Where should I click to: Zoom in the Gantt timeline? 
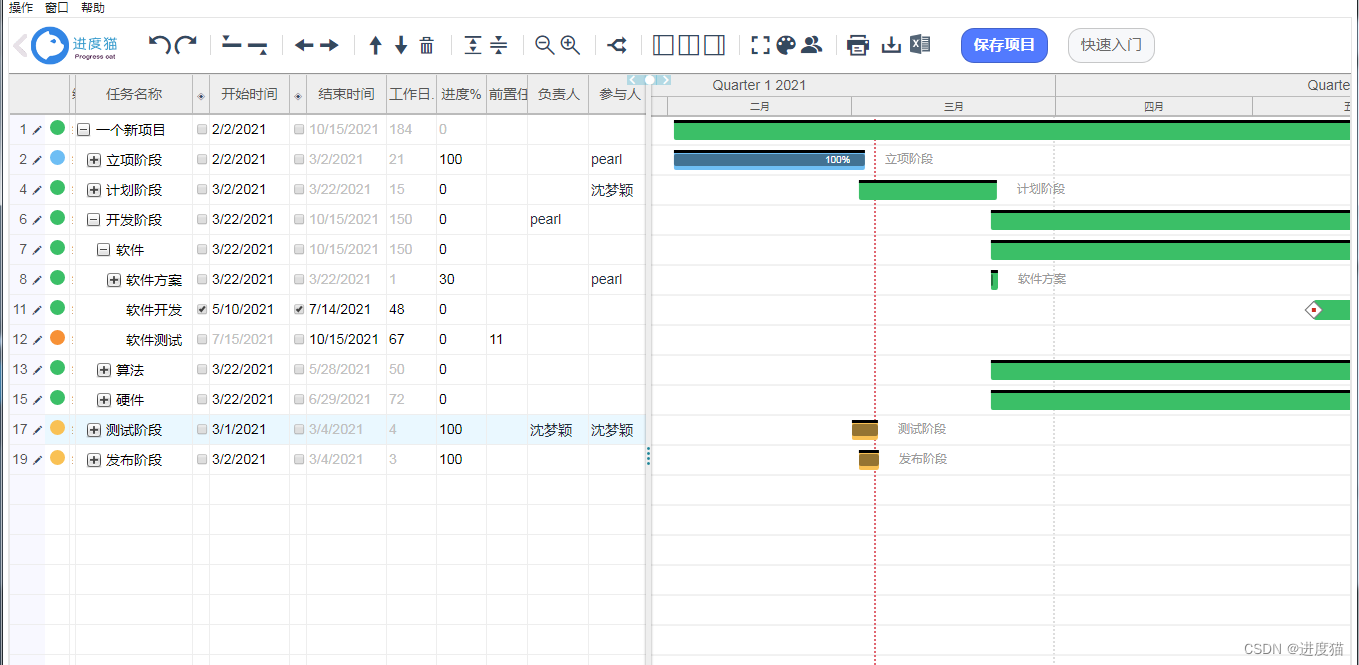coord(571,45)
